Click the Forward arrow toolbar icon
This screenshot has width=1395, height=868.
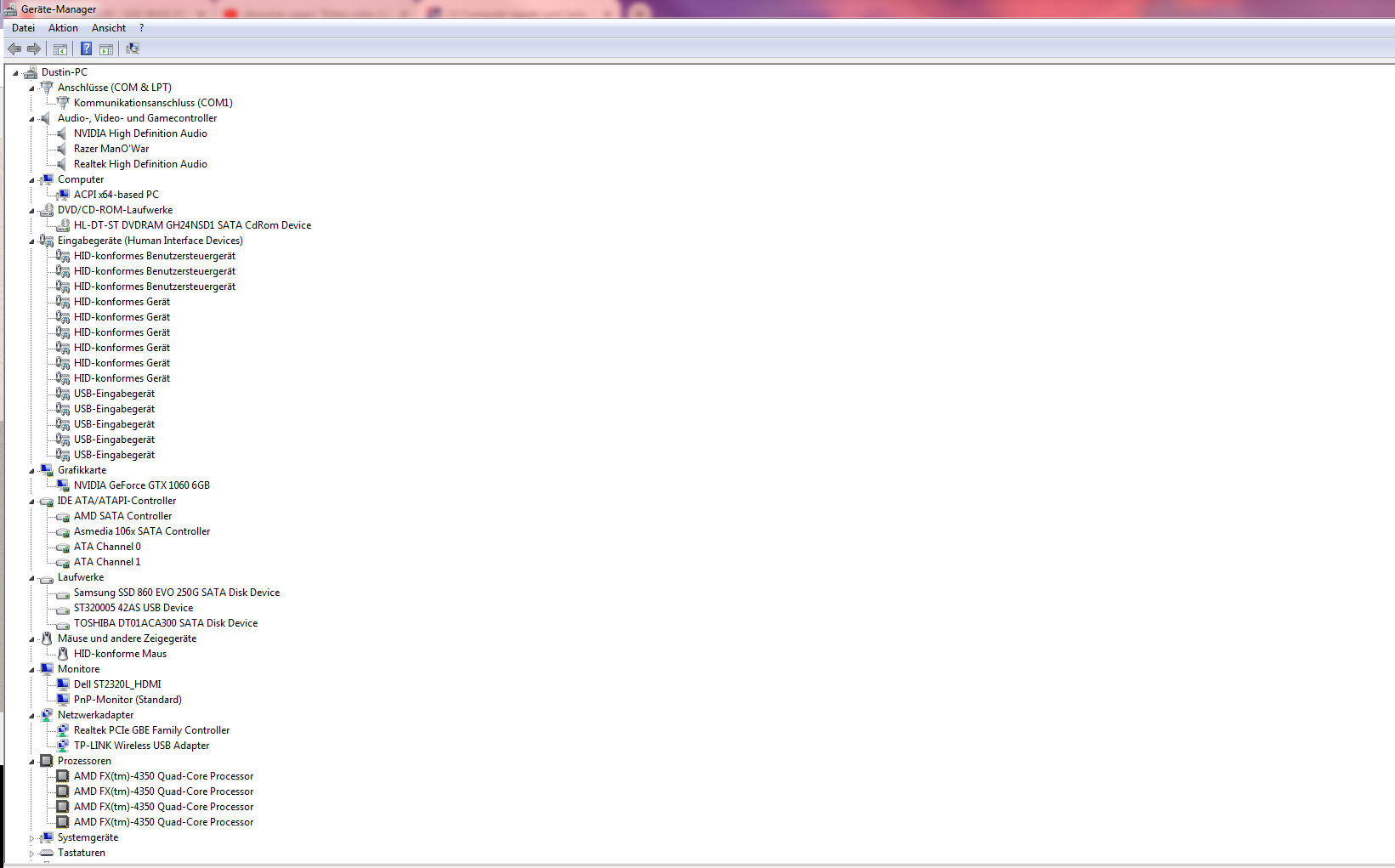pyautogui.click(x=34, y=48)
